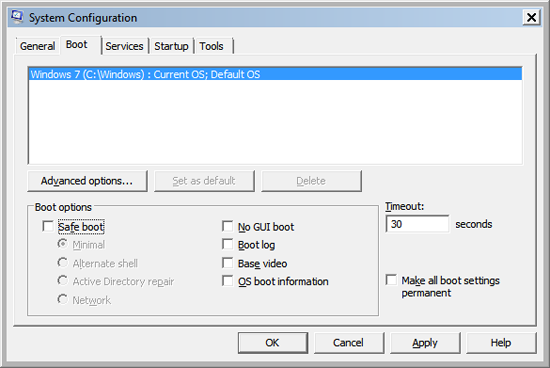The image size is (550, 368).
Task: Click the Delete button
Action: [311, 181]
